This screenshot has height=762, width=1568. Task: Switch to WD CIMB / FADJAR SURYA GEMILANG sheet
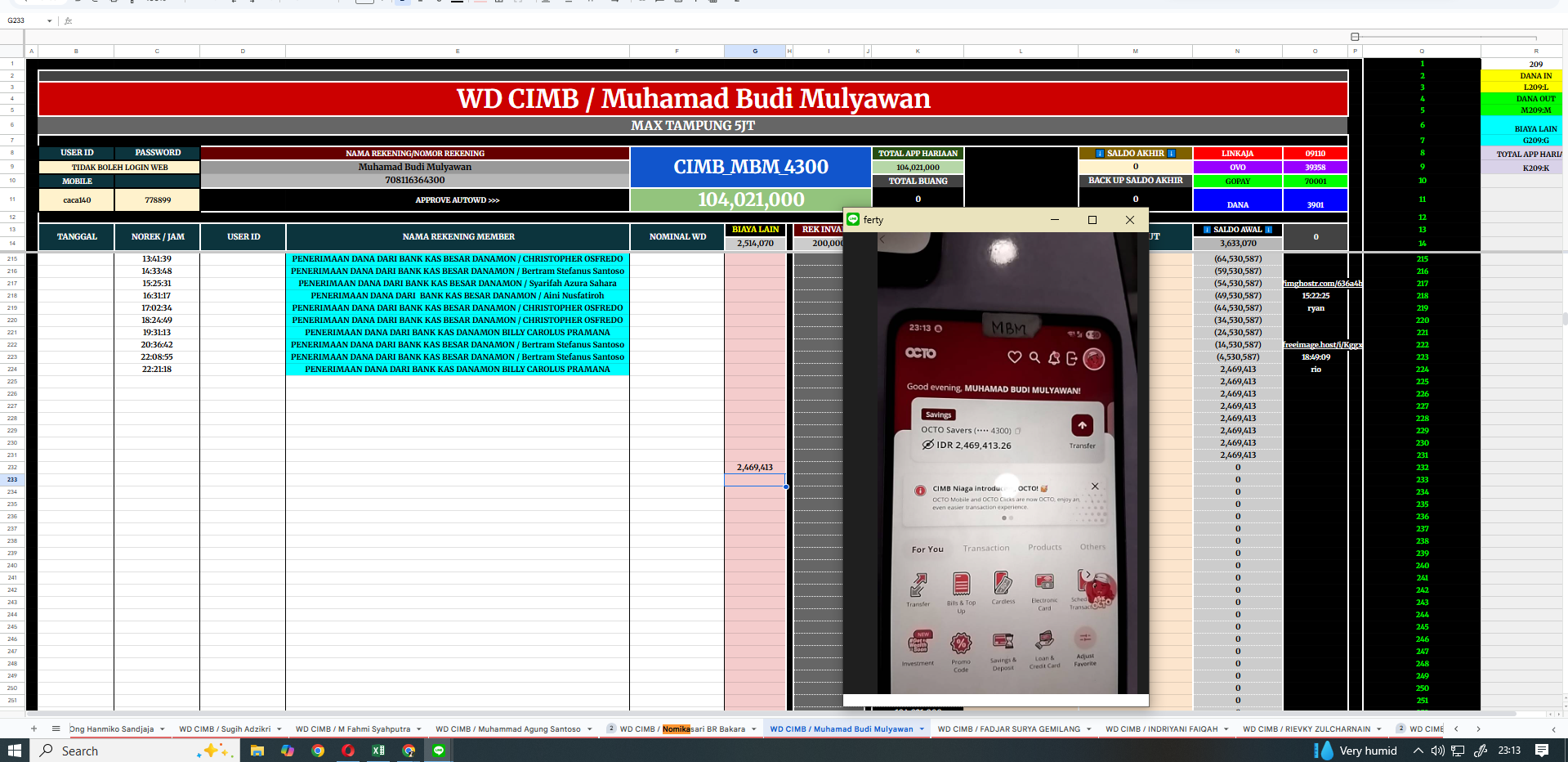coord(1009,729)
